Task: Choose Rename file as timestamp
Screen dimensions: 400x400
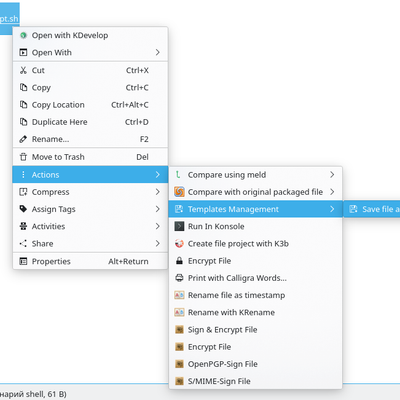Action: 255,295
